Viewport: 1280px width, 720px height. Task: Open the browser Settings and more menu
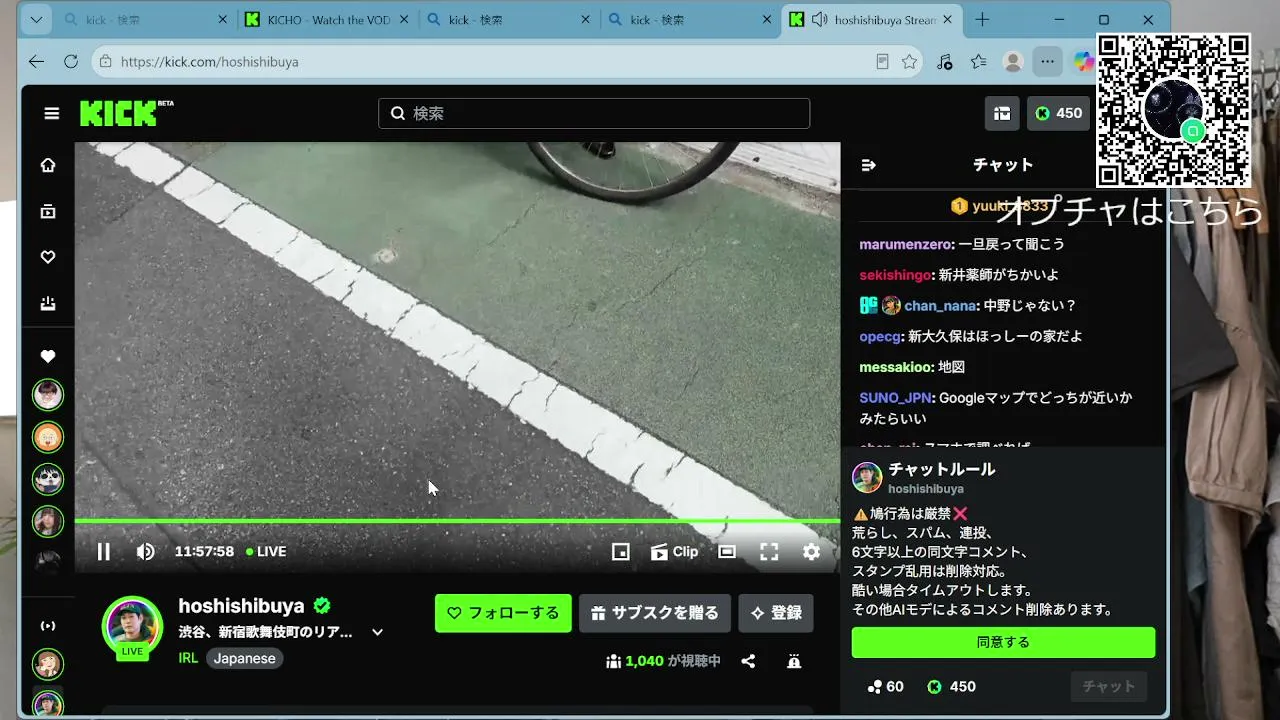(1047, 62)
